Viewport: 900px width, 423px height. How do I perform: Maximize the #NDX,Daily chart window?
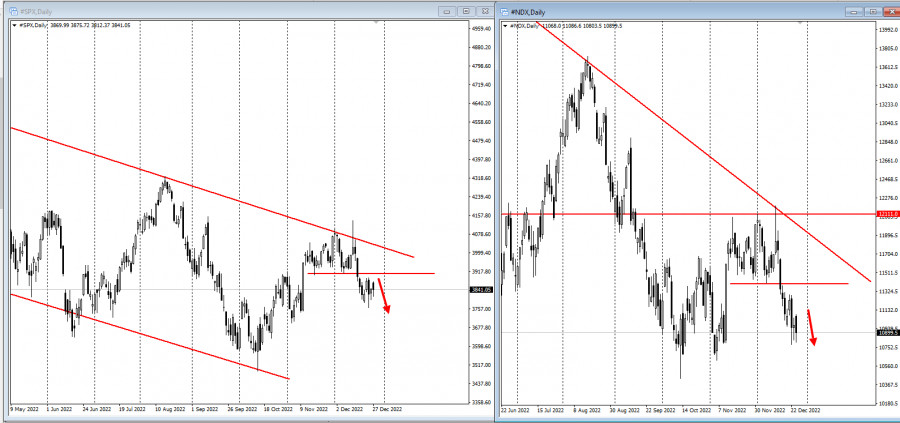click(873, 11)
